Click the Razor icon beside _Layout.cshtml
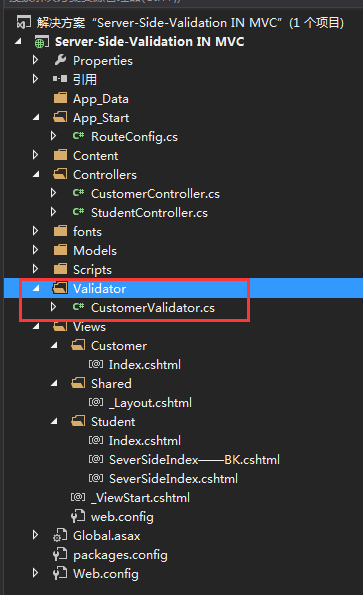Screen dimensions: 363x595 (x=96, y=402)
